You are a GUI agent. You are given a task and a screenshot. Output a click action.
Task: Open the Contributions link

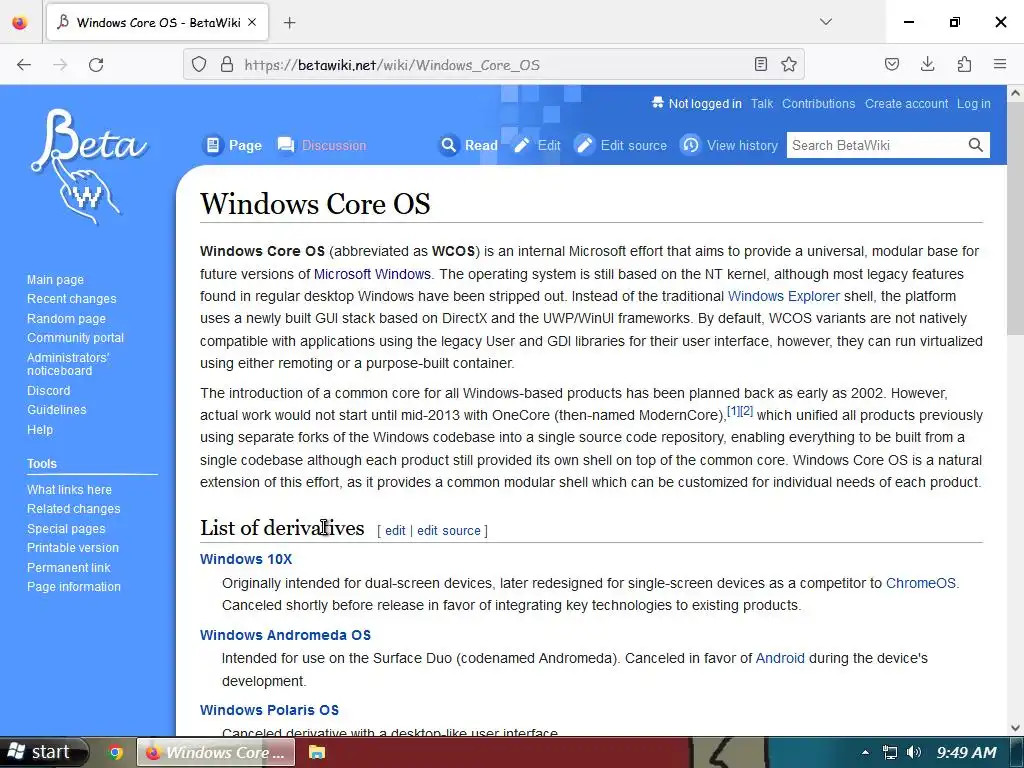tap(818, 104)
